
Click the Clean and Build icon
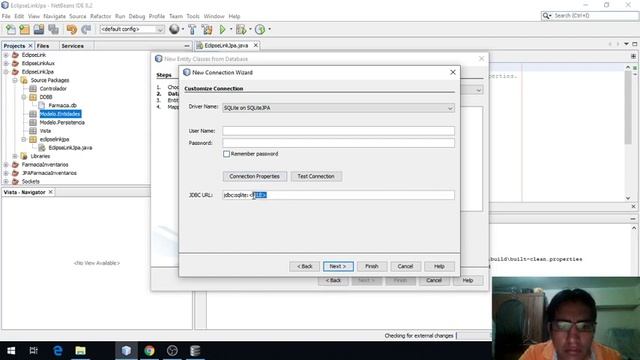tap(207, 29)
